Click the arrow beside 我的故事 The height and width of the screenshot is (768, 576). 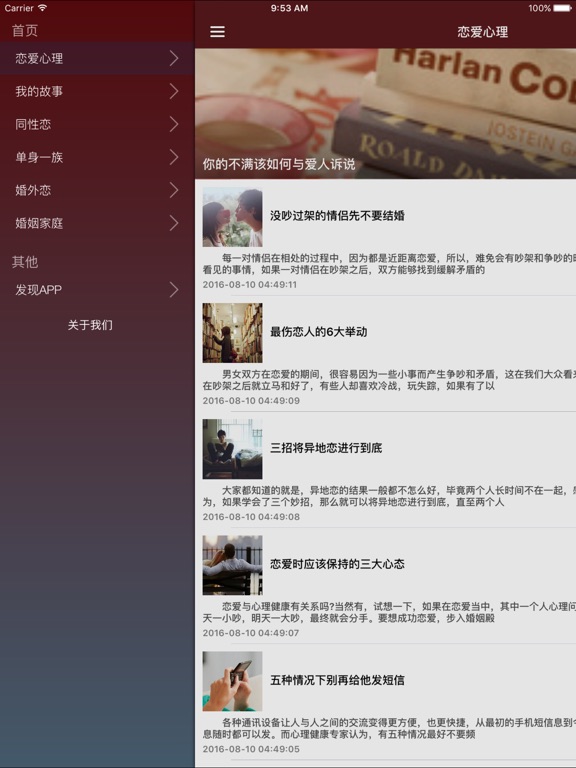[174, 91]
